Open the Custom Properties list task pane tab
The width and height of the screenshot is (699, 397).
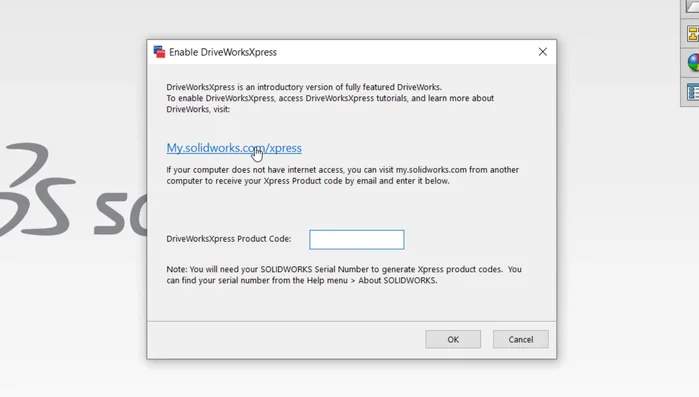tap(692, 92)
